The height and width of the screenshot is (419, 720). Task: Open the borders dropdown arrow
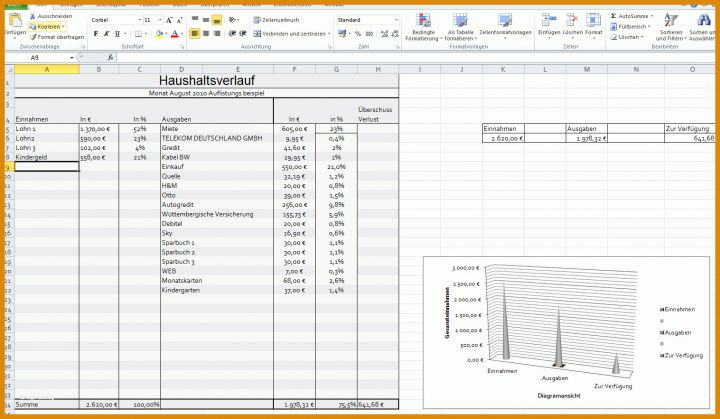146,34
